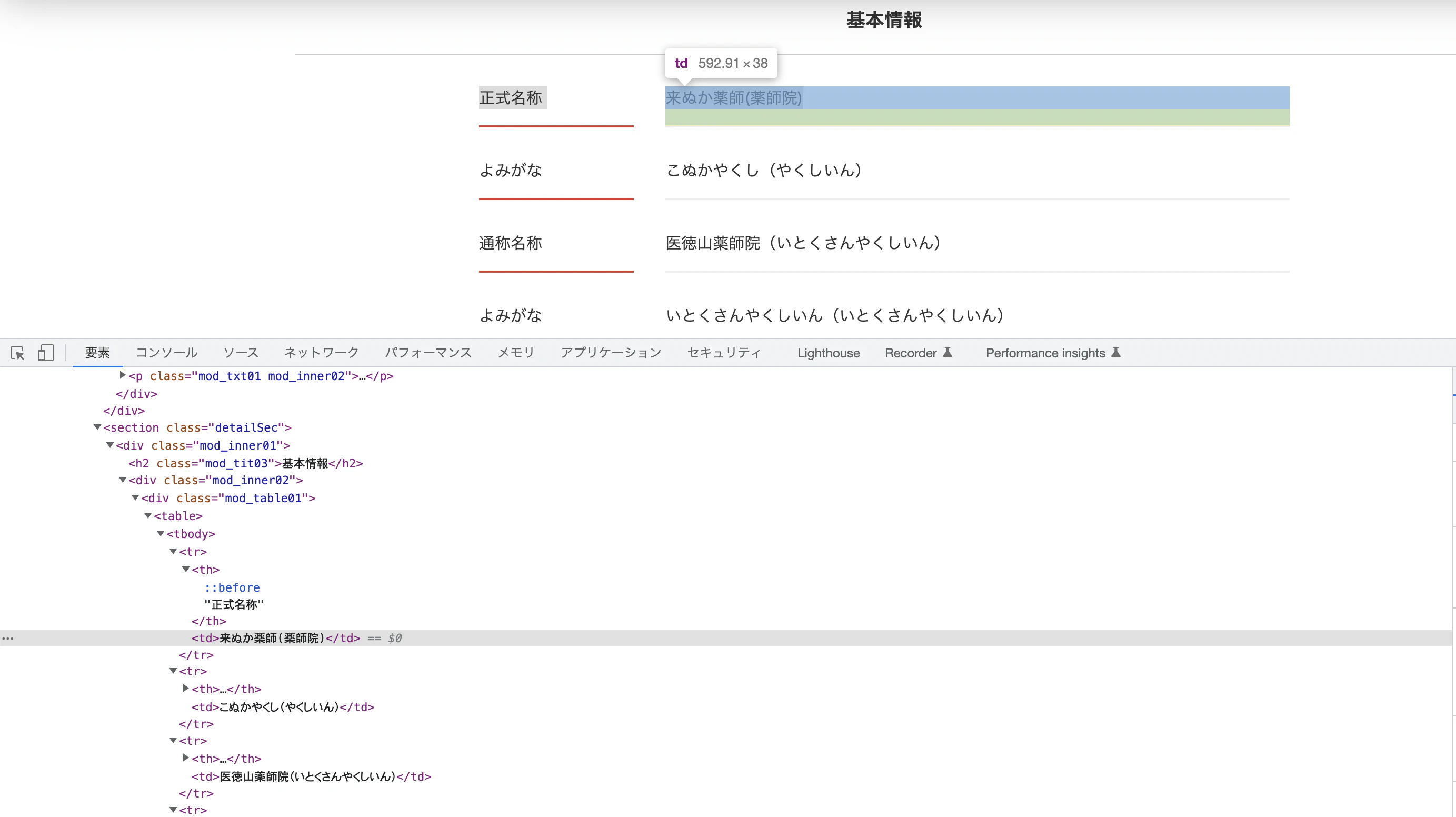This screenshot has width=1456, height=817.
Task: Switch to the 要素 tab
Action: (97, 353)
